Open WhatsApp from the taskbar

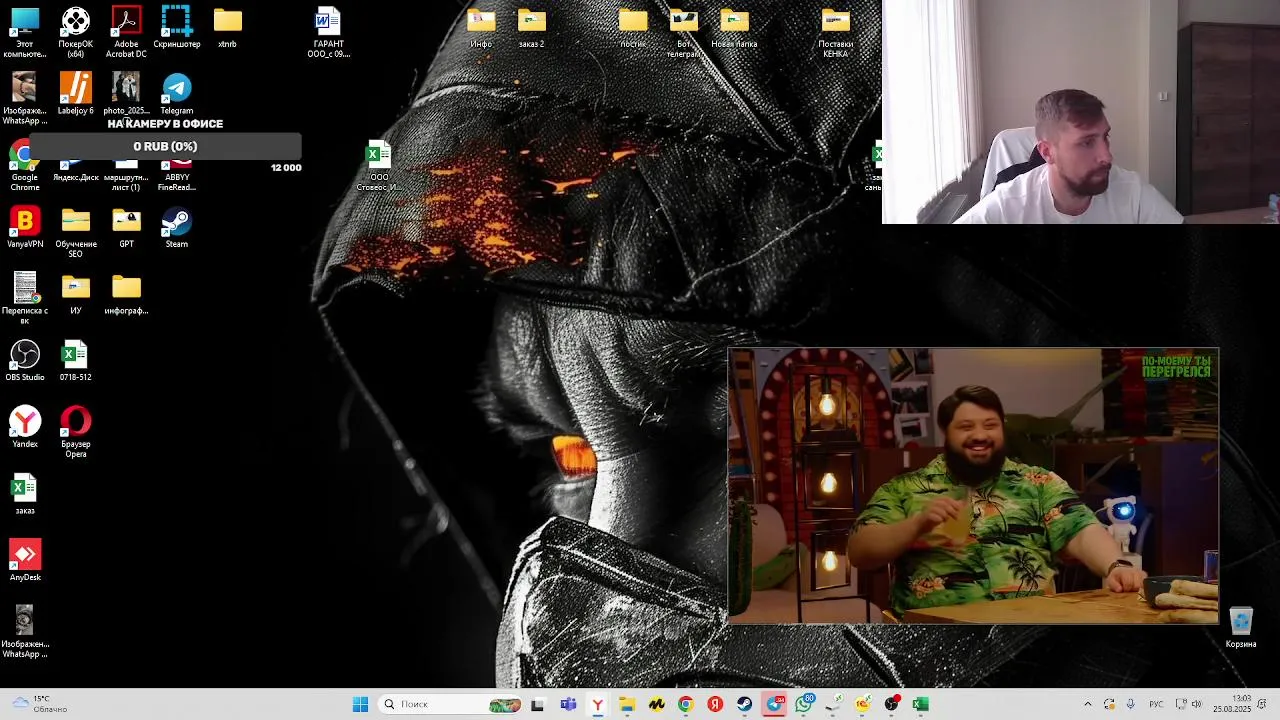(804, 704)
